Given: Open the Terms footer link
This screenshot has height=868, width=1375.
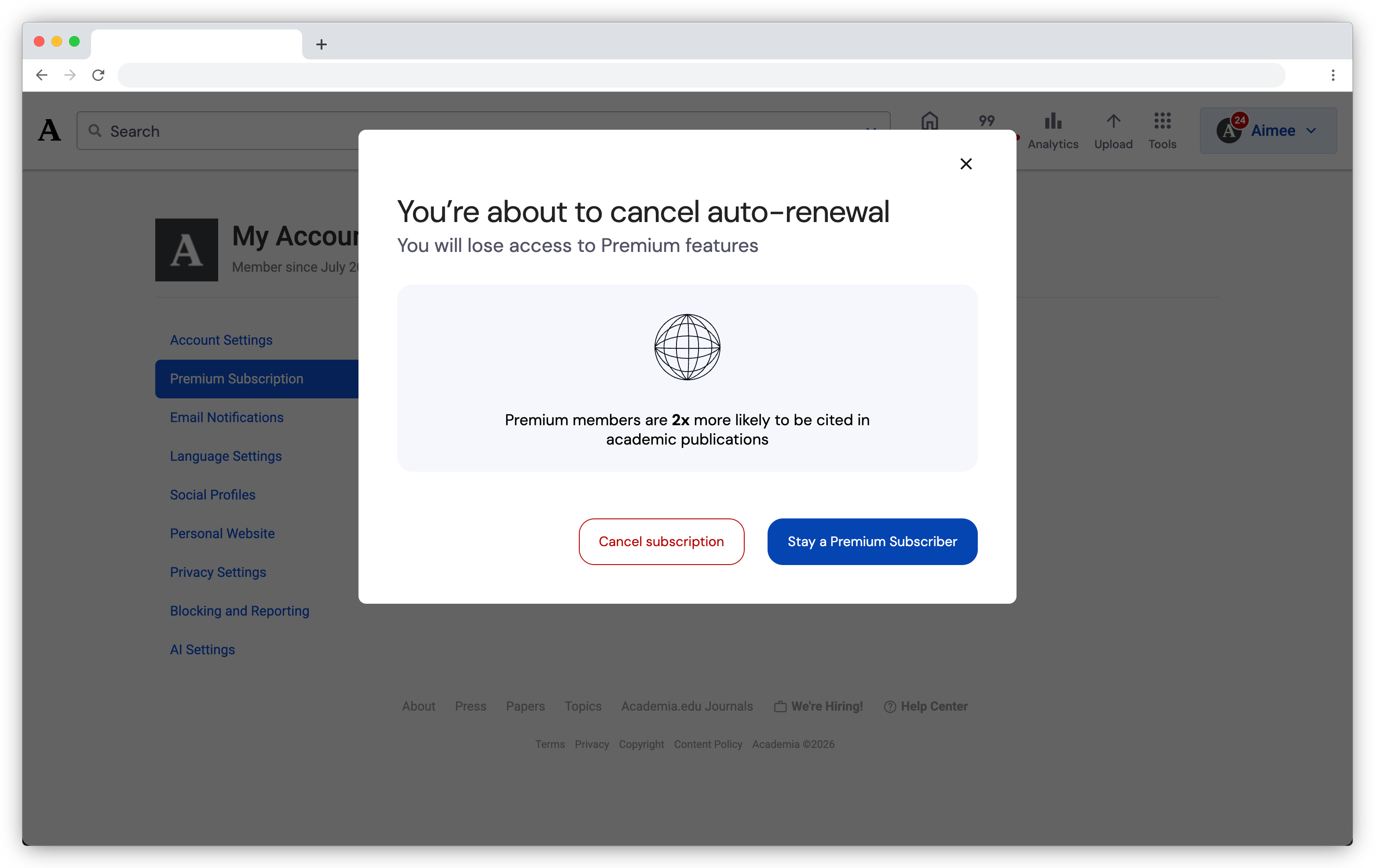Looking at the screenshot, I should click(x=550, y=744).
